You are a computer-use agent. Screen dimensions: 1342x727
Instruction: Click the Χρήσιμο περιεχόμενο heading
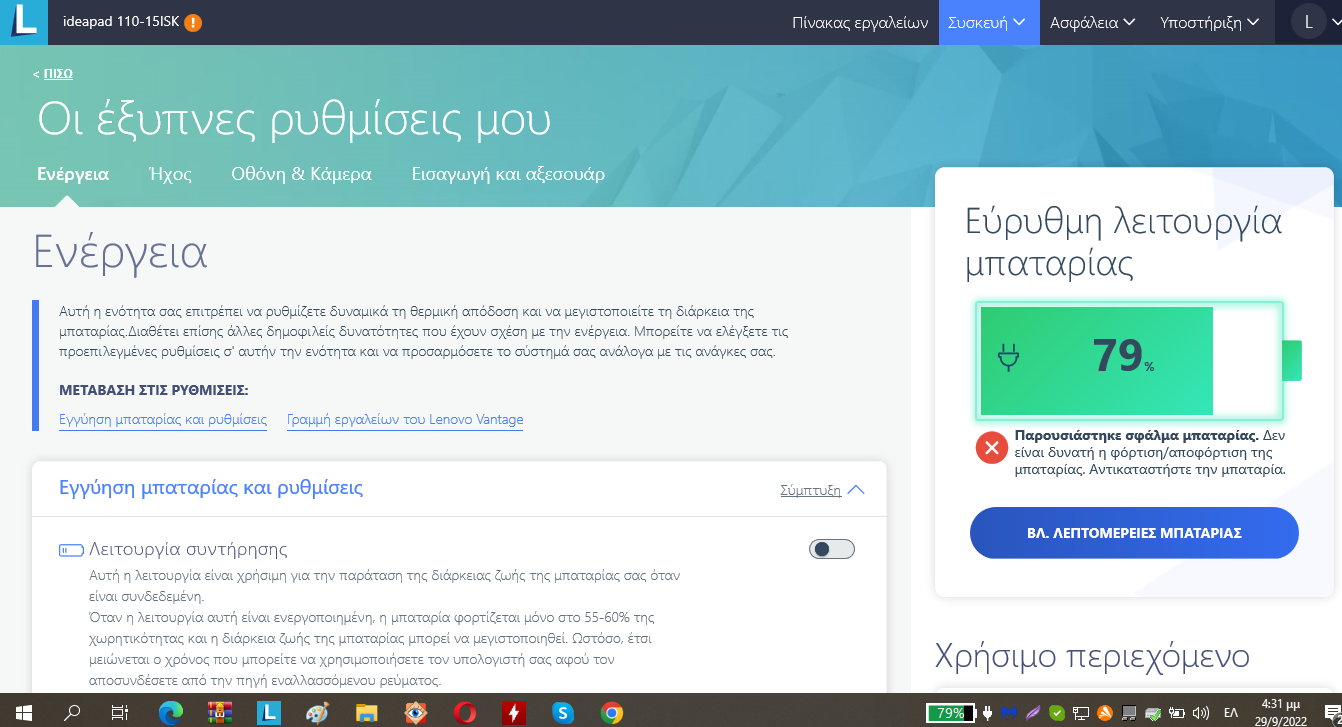pyautogui.click(x=1092, y=656)
